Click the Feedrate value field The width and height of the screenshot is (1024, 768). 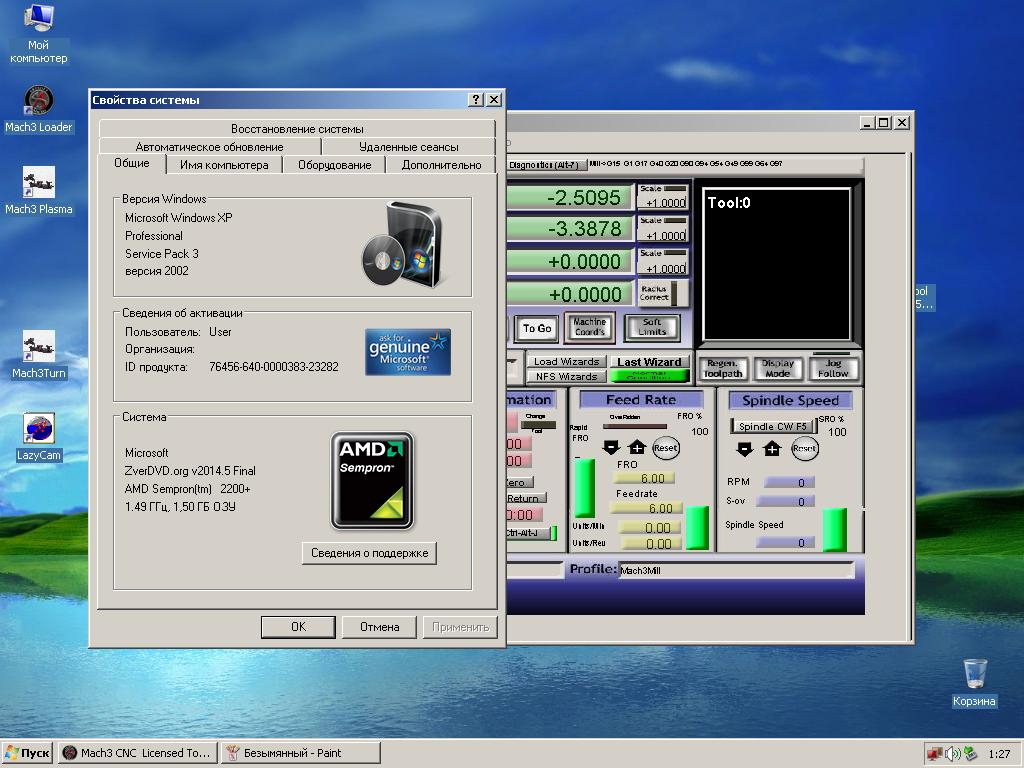[x=644, y=508]
